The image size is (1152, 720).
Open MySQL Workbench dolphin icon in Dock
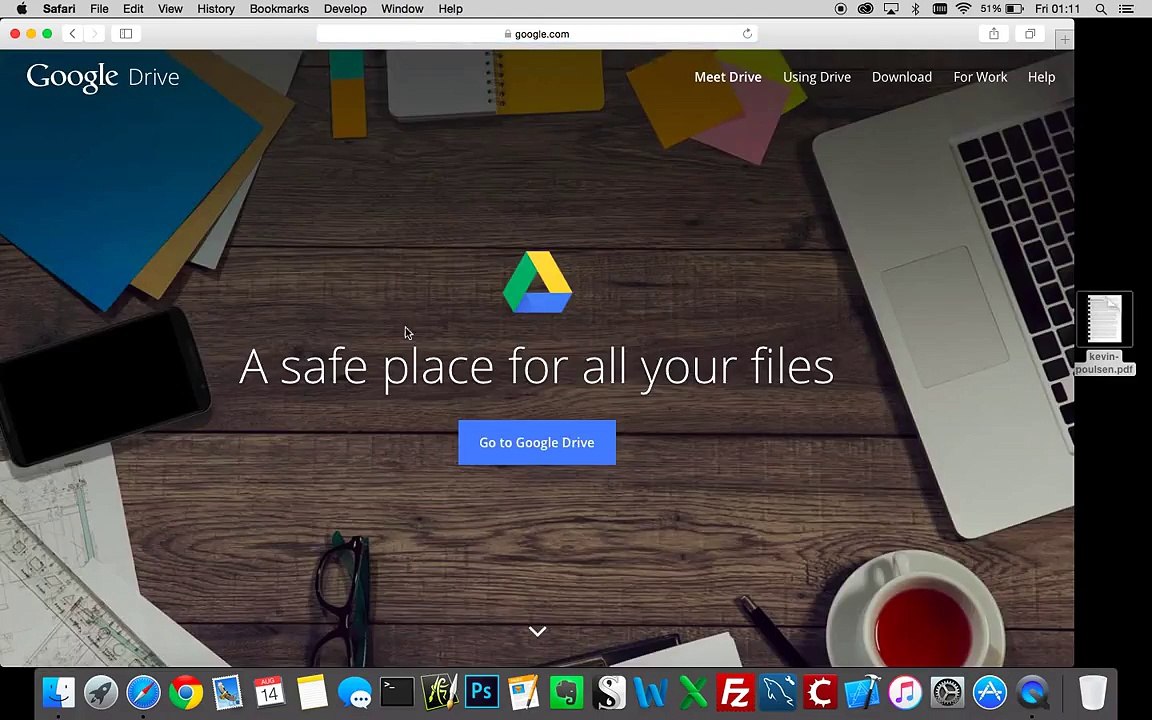(x=778, y=692)
